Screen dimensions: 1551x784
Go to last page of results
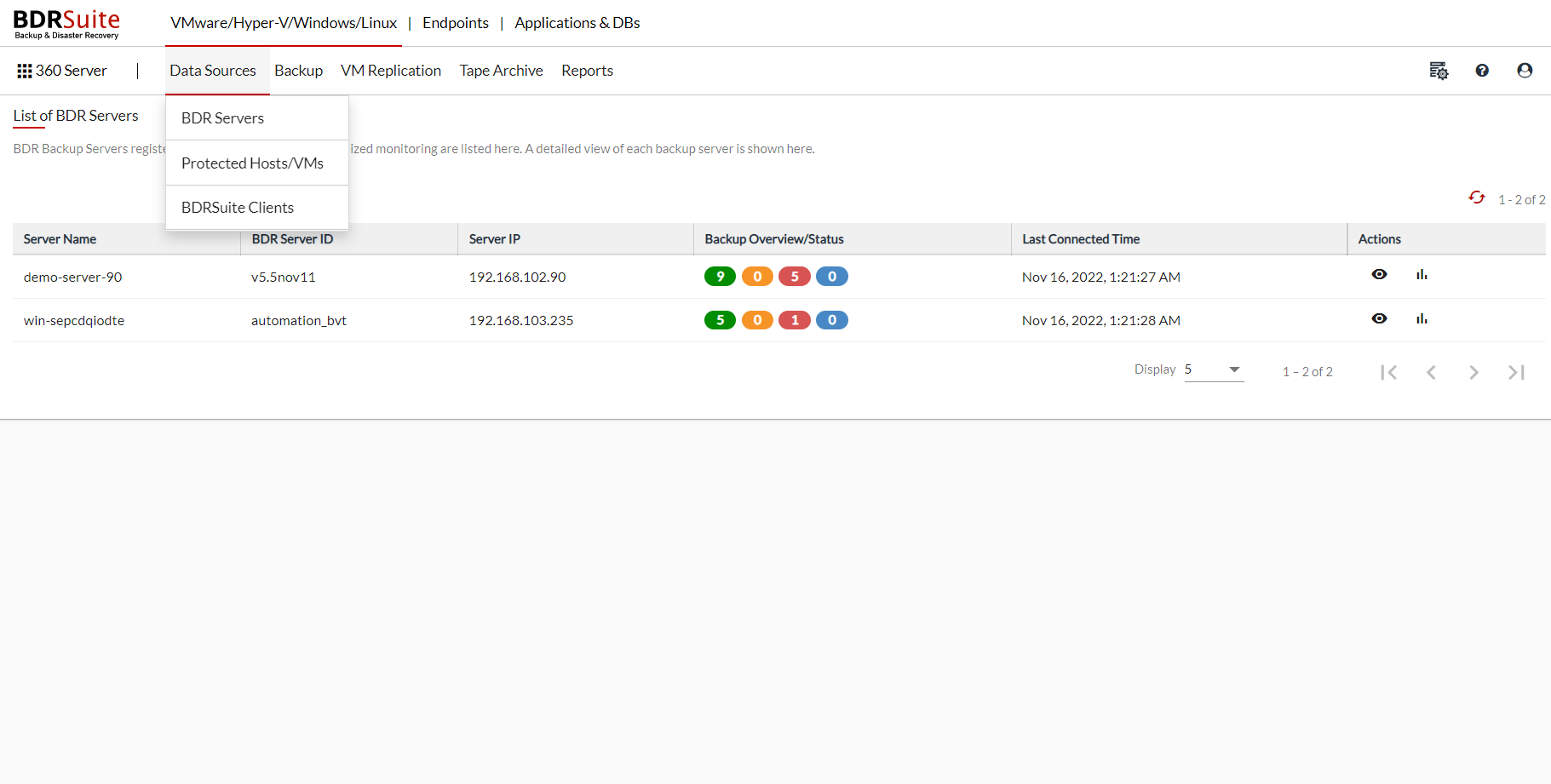[1516, 372]
